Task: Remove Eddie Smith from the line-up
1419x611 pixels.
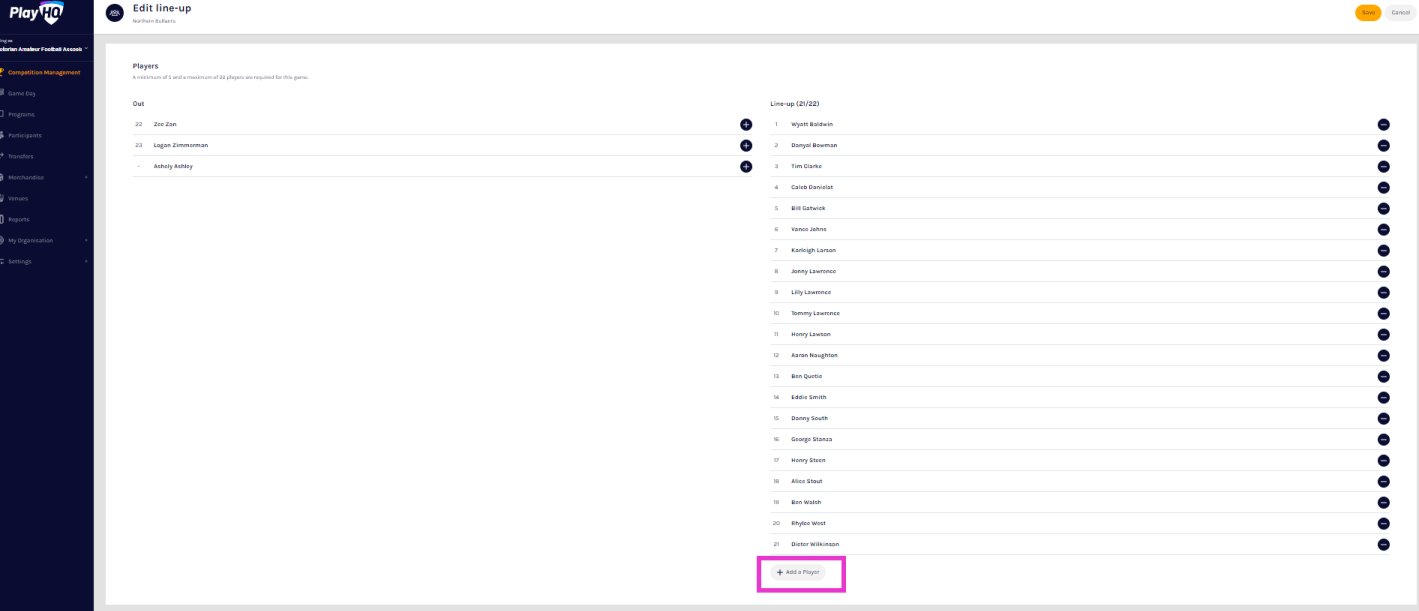Action: pos(1383,397)
